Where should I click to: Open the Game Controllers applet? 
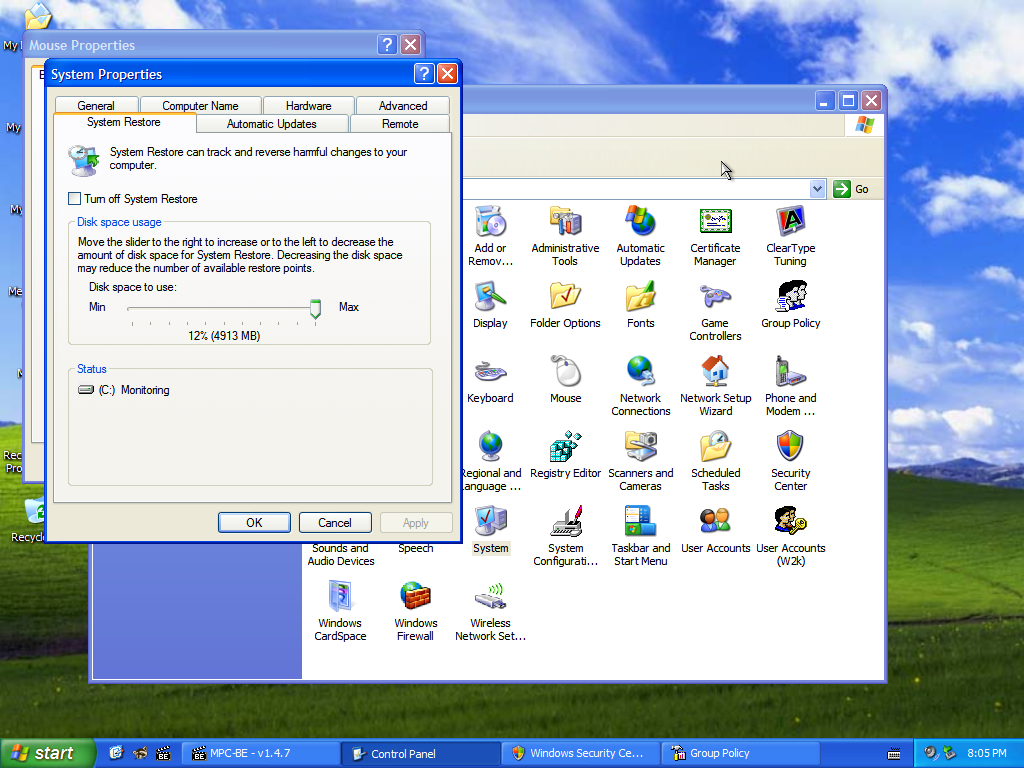[x=715, y=298]
